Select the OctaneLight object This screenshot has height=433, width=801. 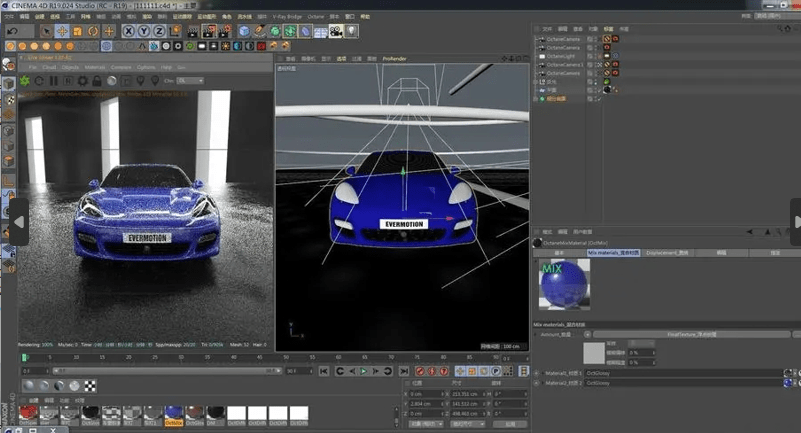pyautogui.click(x=560, y=56)
